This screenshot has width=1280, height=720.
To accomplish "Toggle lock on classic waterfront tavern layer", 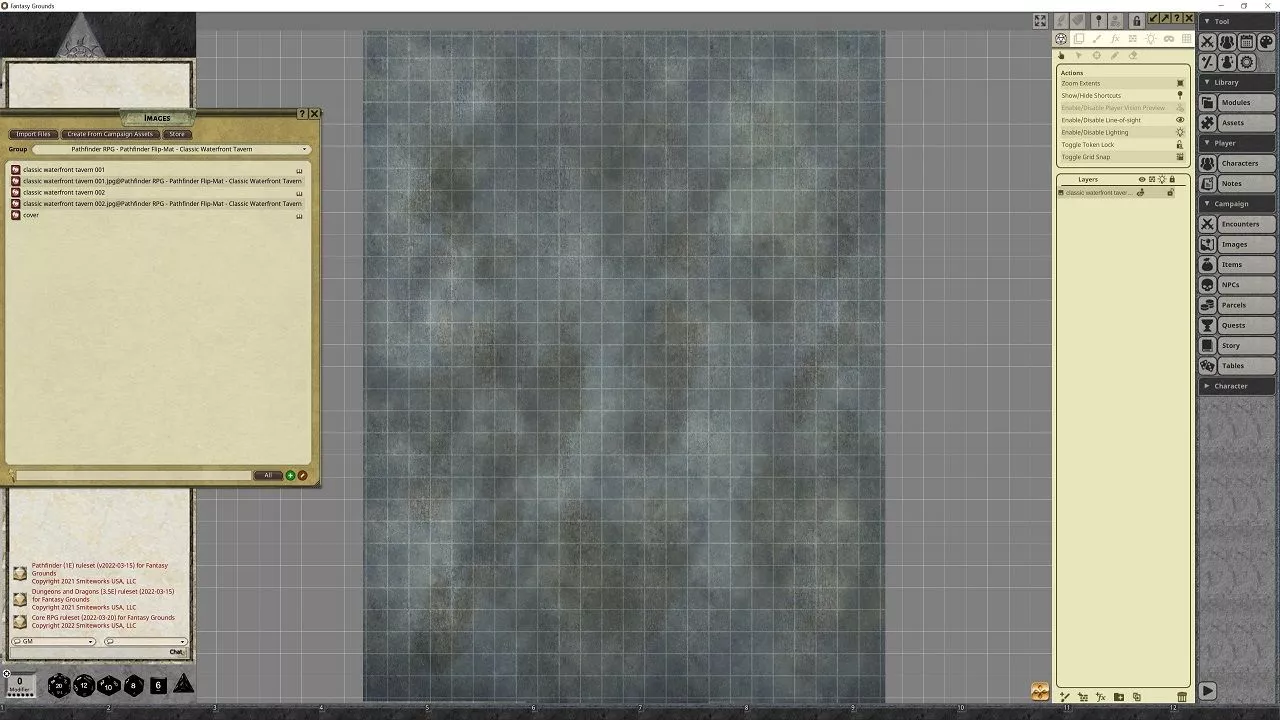I will click(x=1170, y=193).
